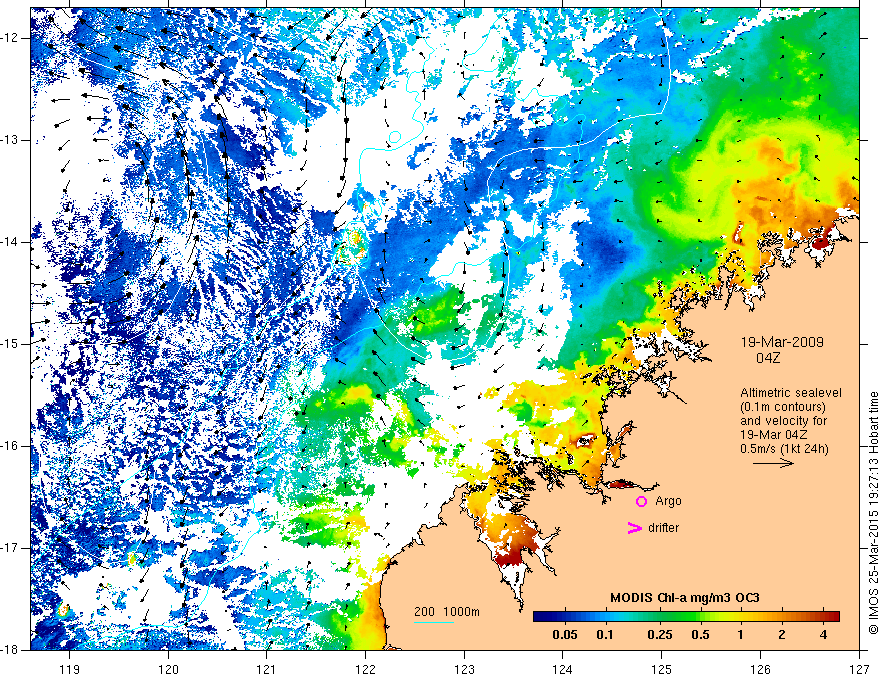This screenshot has width=880, height=680.
Task: Click the longitude axis label '126'
Action: pyautogui.click(x=760, y=669)
